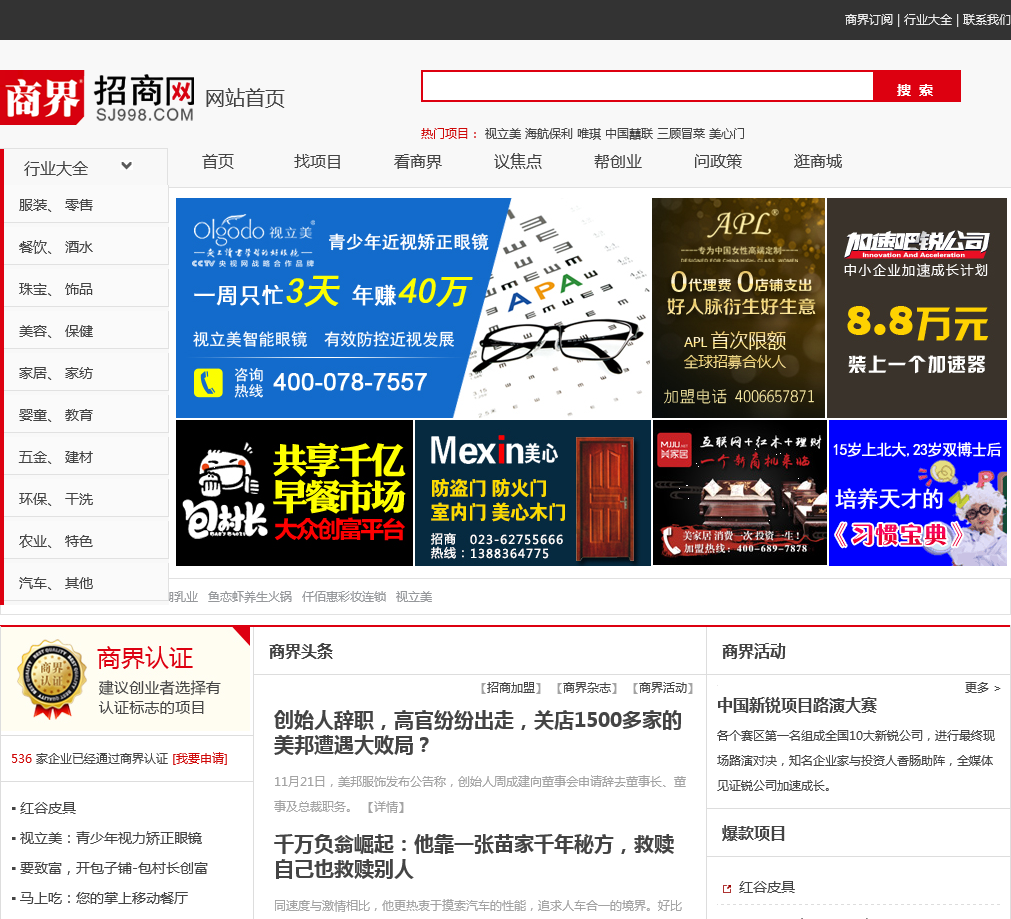Open 逛商城 nav item
This screenshot has width=1011, height=919.
tap(818, 161)
